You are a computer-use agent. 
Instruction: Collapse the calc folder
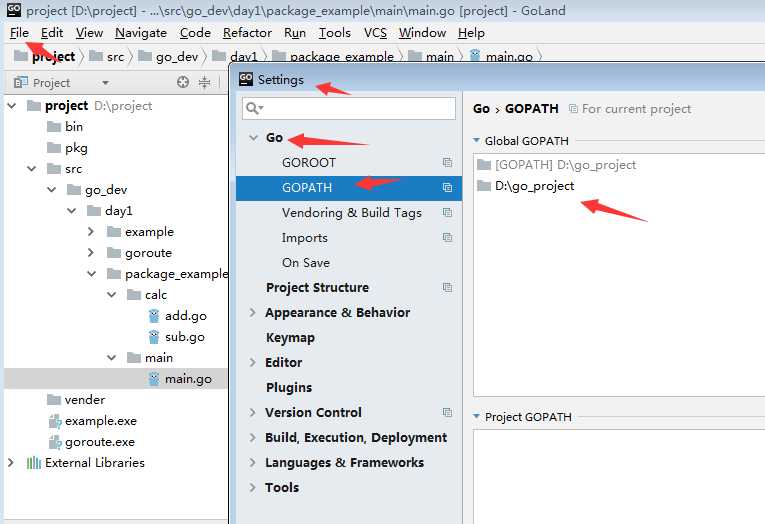click(x=112, y=295)
